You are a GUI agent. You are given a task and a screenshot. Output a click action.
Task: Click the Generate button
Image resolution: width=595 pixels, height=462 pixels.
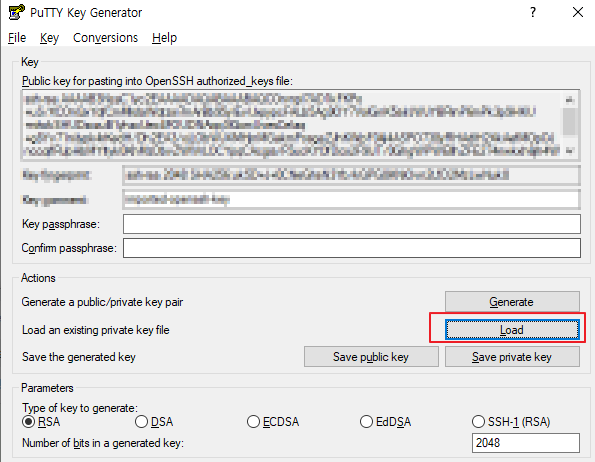coord(512,302)
